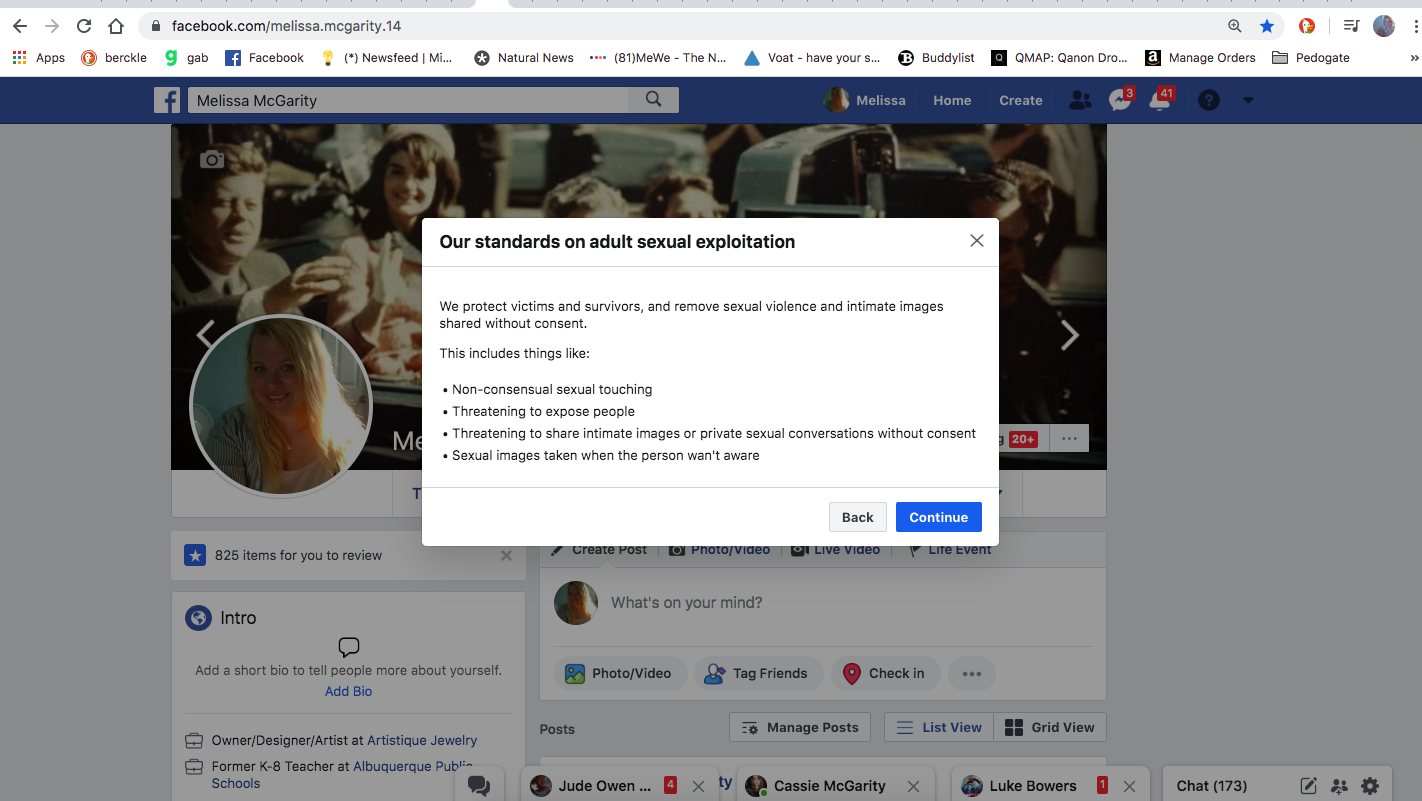This screenshot has height=801, width=1422.
Task: Open the media control playlist icon
Action: pyautogui.click(x=1351, y=26)
